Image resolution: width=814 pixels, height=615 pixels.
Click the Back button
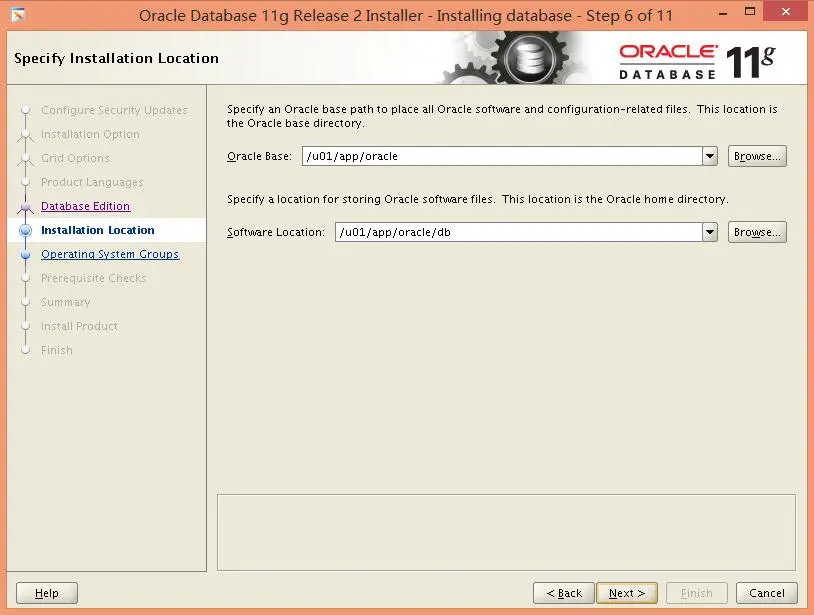(564, 593)
